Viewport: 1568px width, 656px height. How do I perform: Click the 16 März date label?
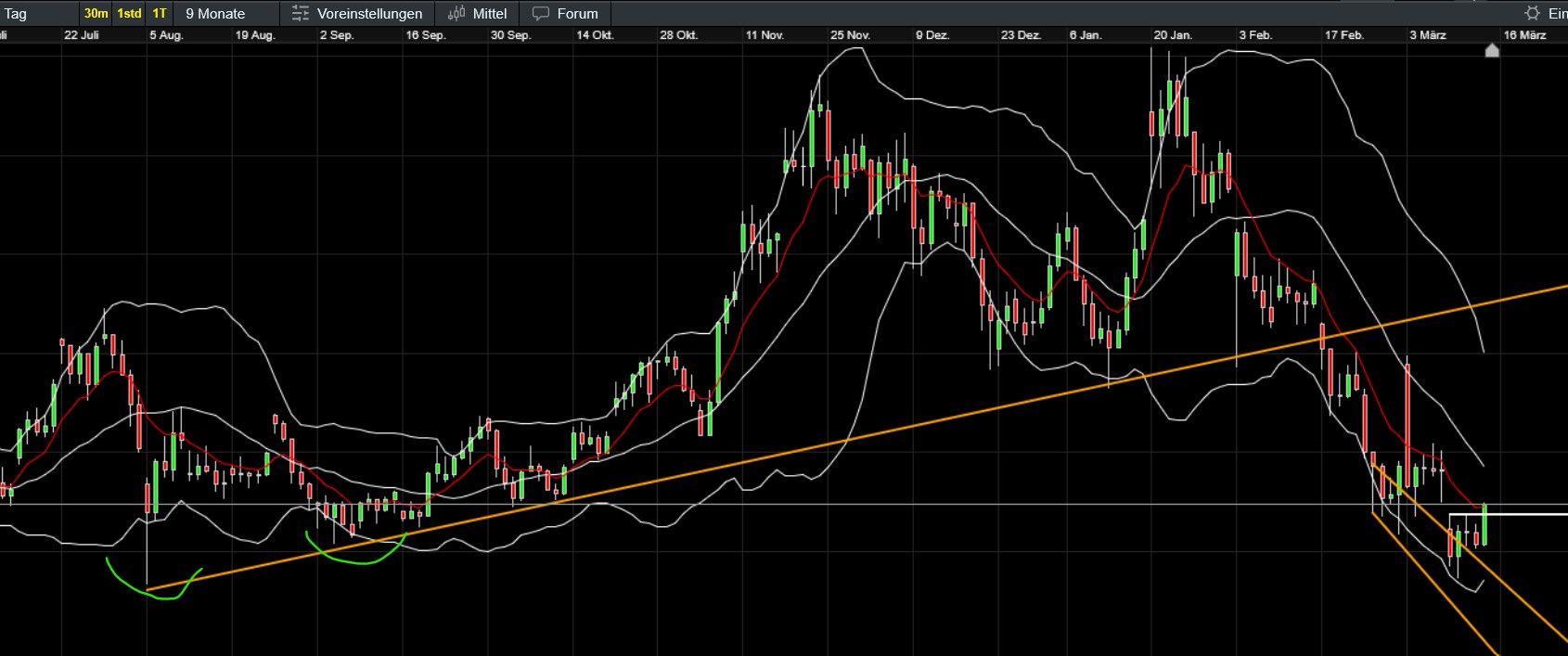coord(1524,35)
